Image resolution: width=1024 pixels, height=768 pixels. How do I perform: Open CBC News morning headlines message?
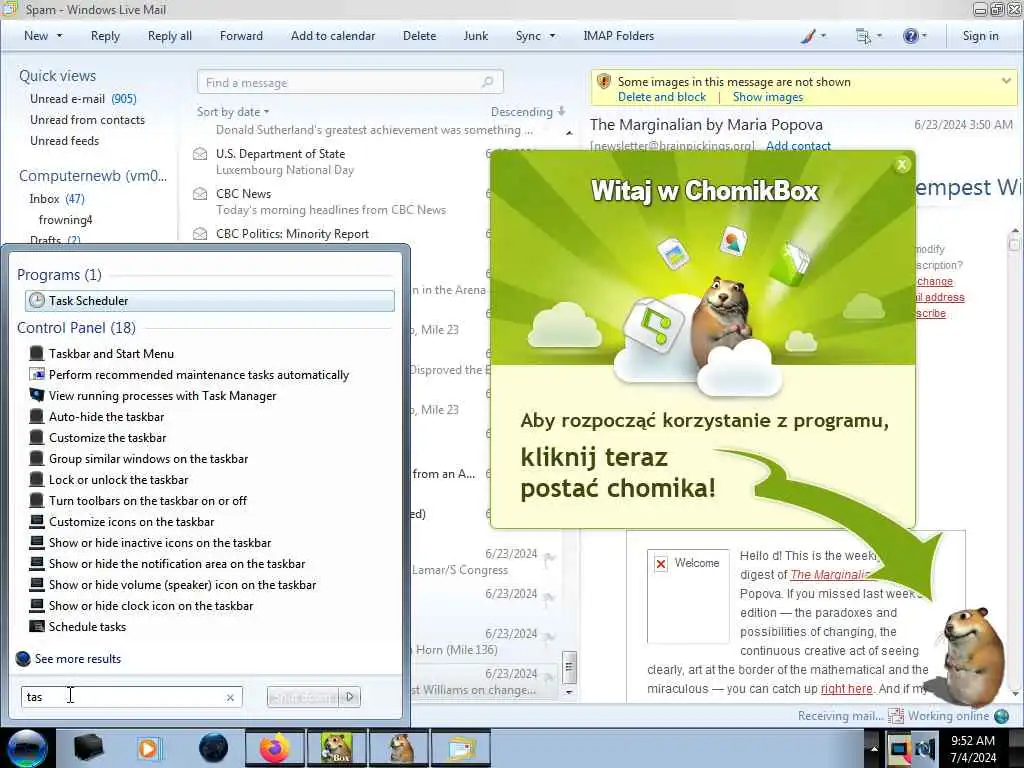click(340, 202)
